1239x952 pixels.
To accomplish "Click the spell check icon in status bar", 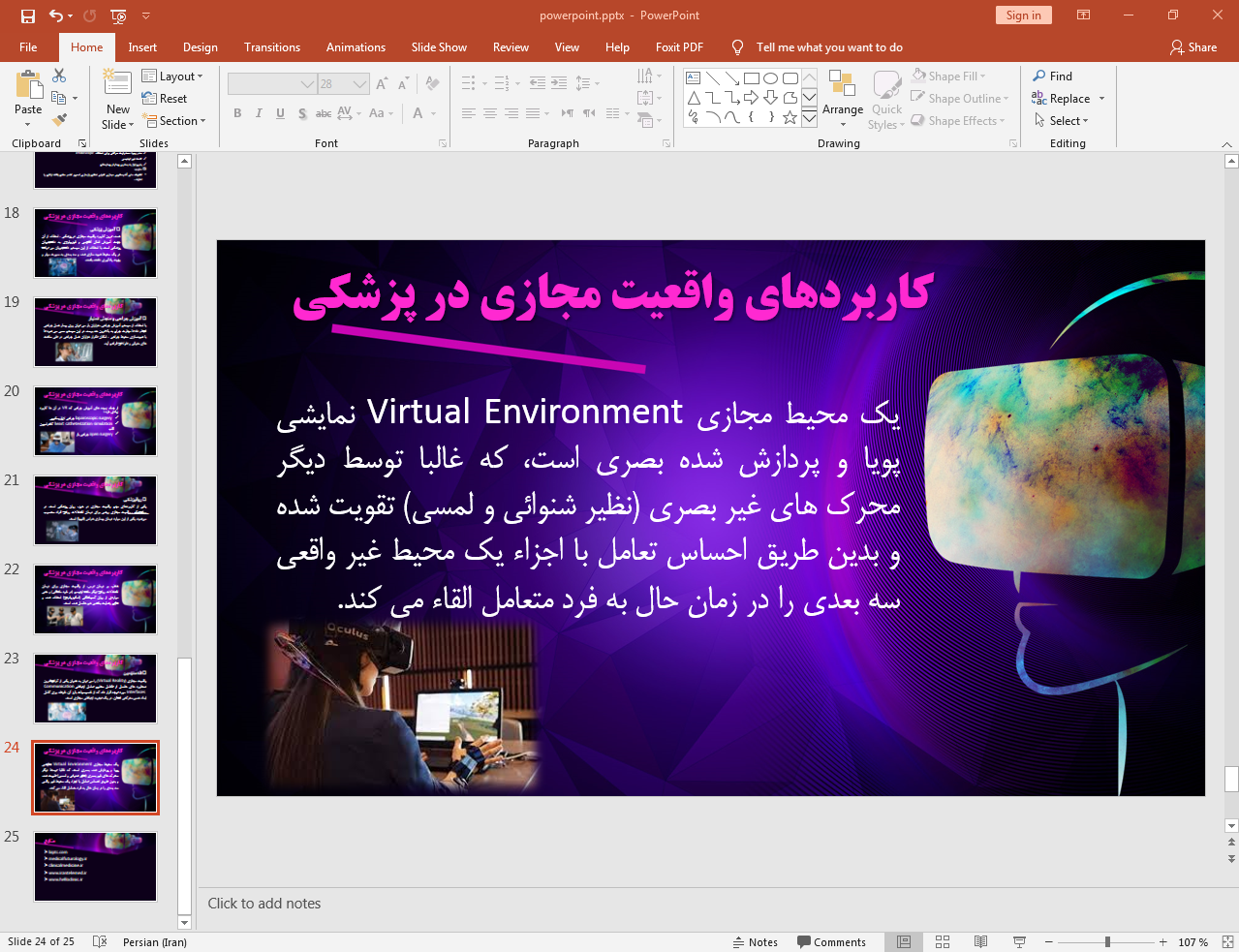I will point(100,941).
